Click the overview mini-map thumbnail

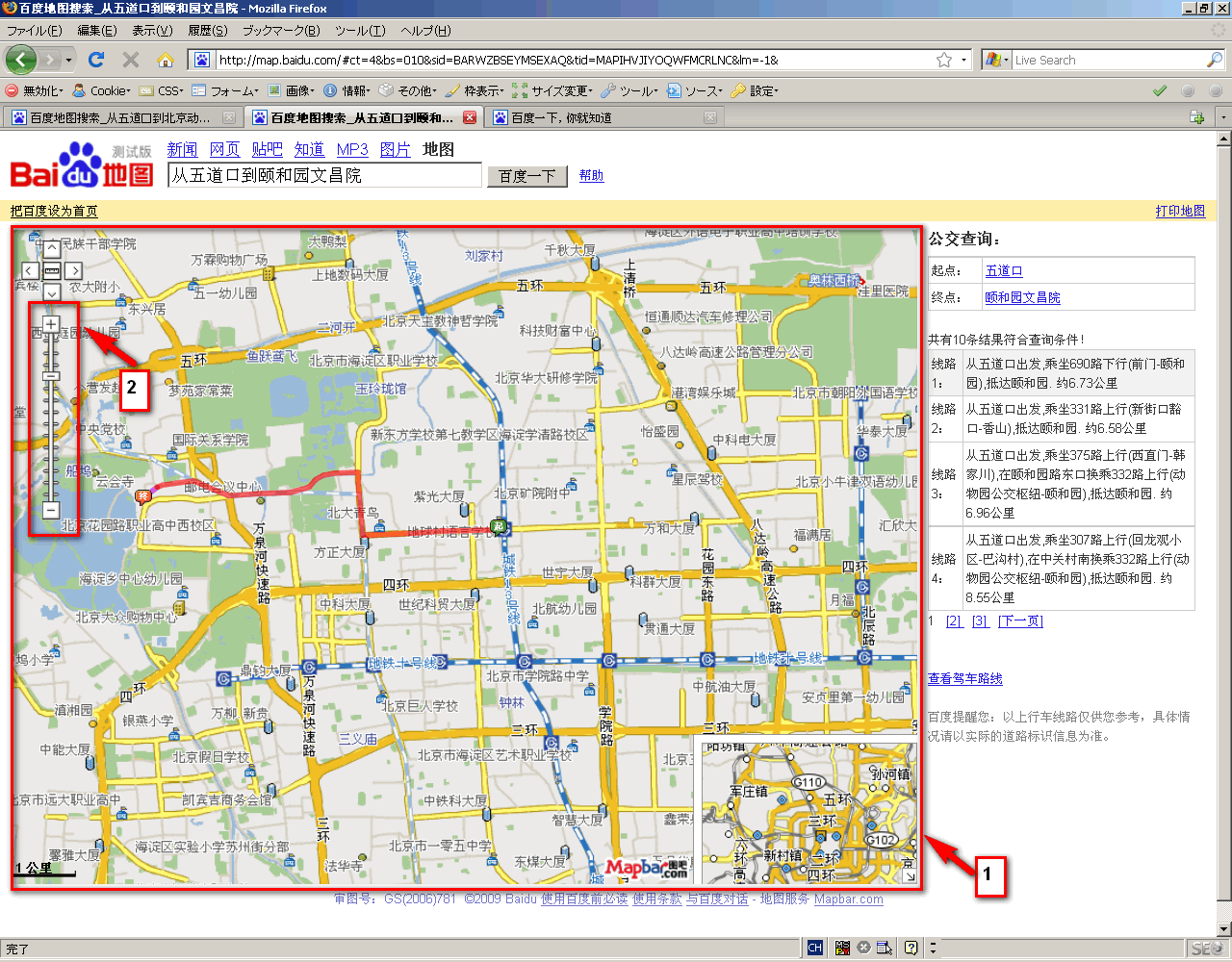pyautogui.click(x=808, y=812)
